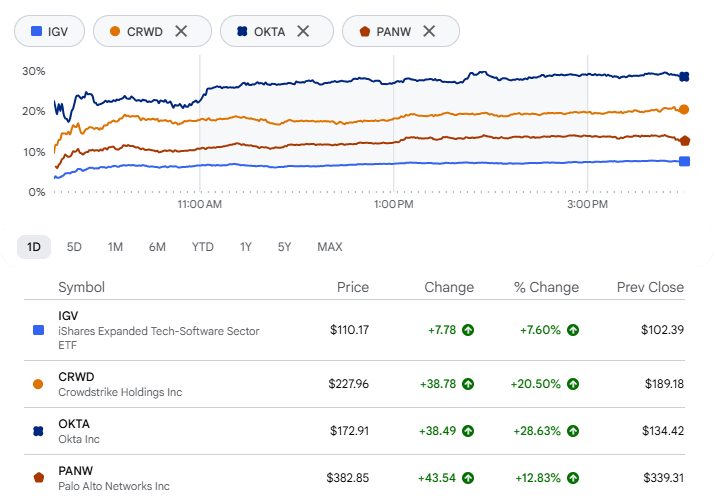Click the navy icon in OKTA chip
Screen dimensions: 715x501
coord(242,31)
